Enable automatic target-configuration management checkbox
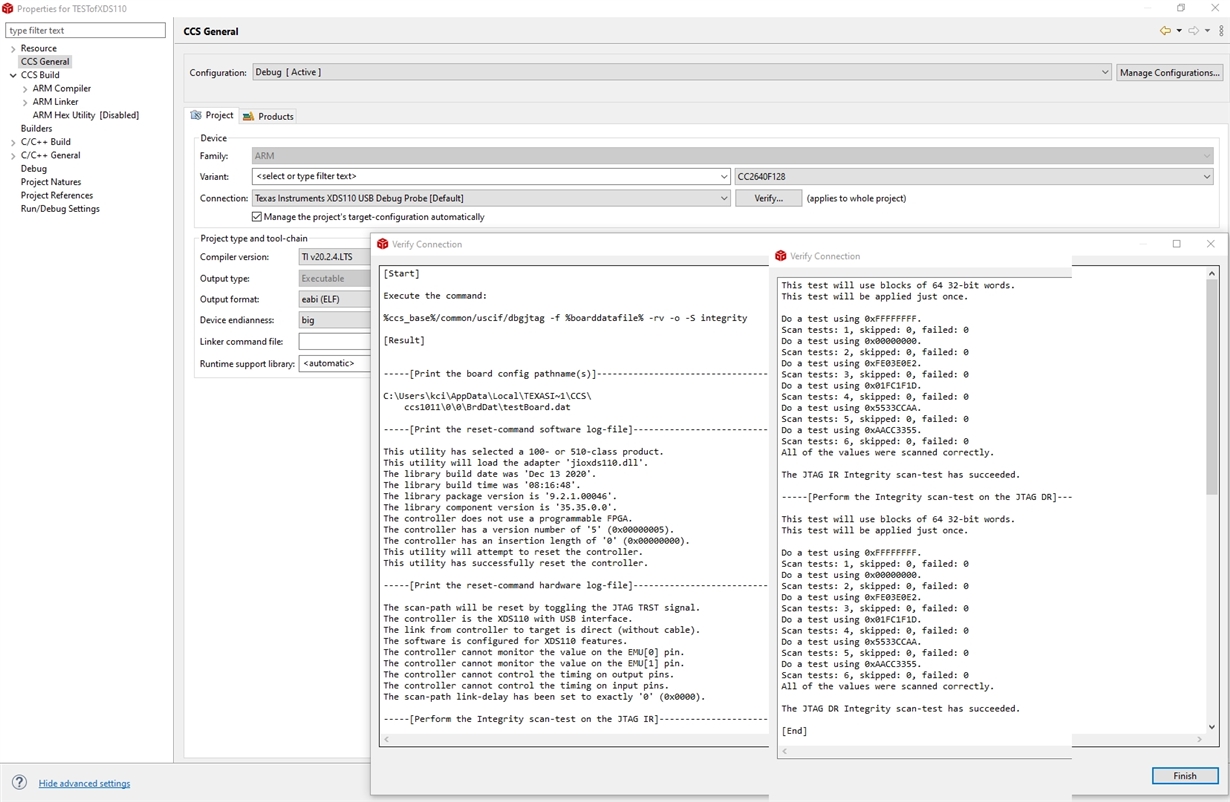This screenshot has height=802, width=1230. [x=257, y=217]
